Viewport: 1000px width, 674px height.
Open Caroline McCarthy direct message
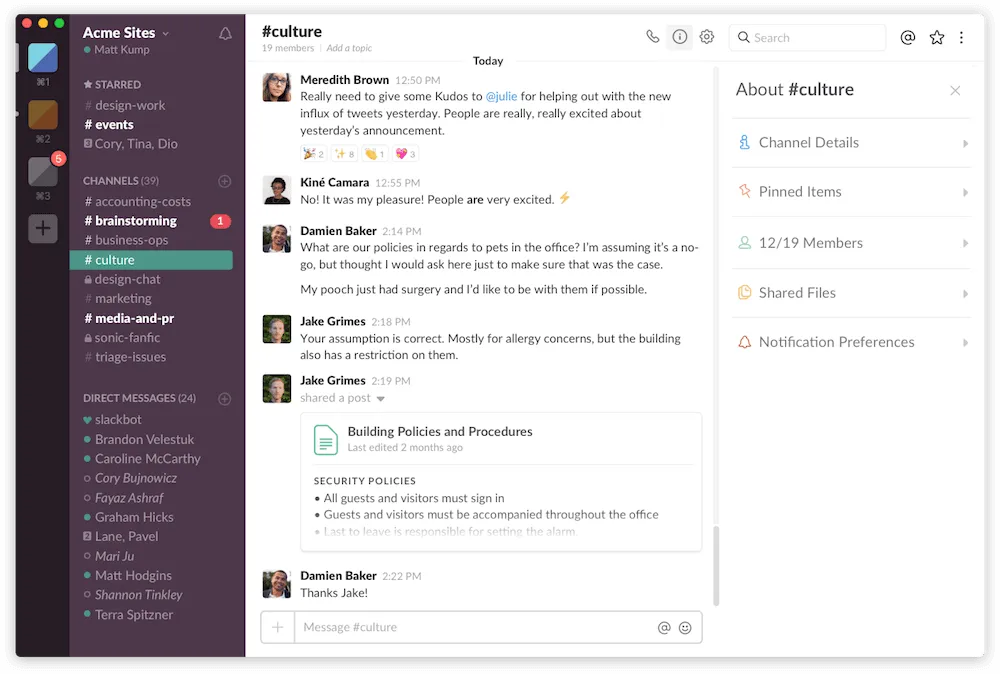coord(142,458)
